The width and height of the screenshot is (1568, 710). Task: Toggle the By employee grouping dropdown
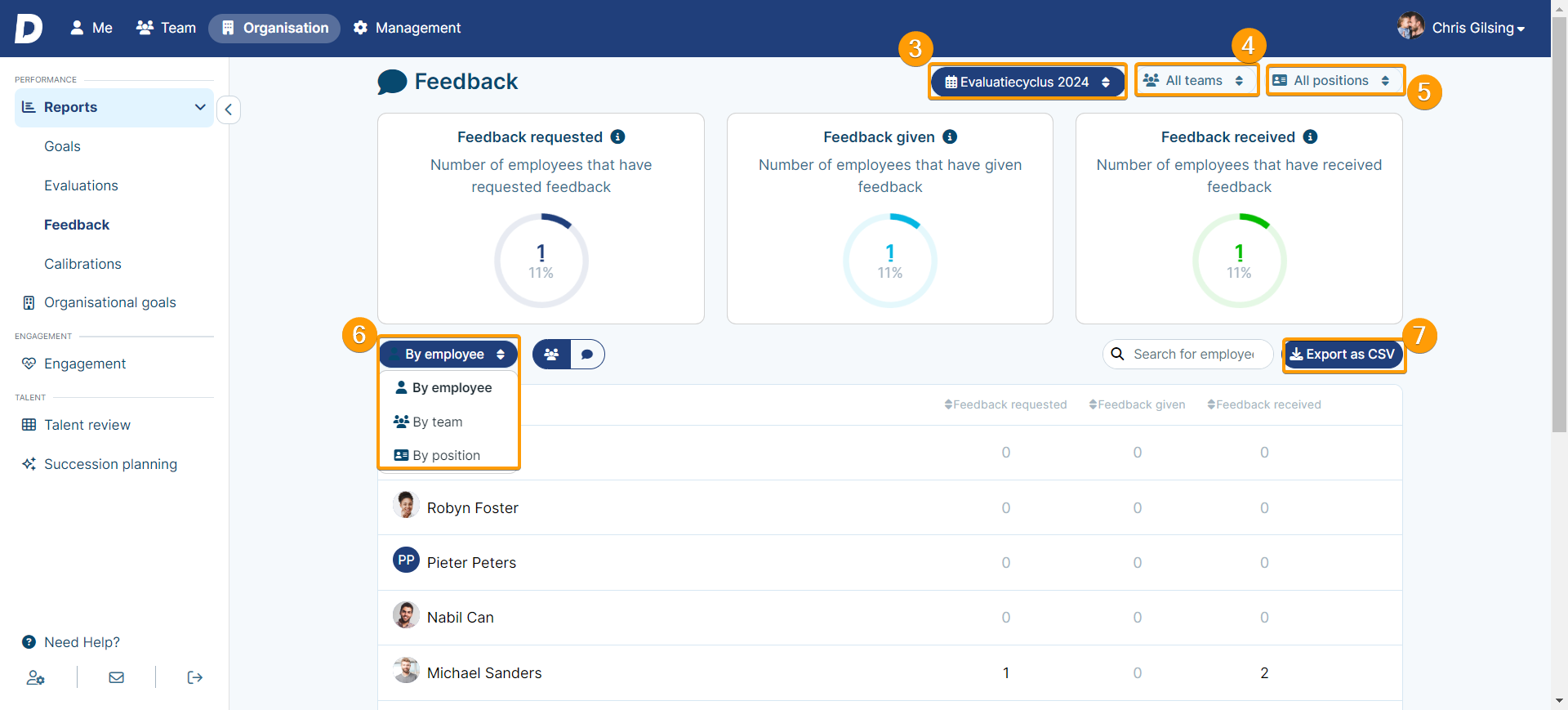pyautogui.click(x=448, y=355)
